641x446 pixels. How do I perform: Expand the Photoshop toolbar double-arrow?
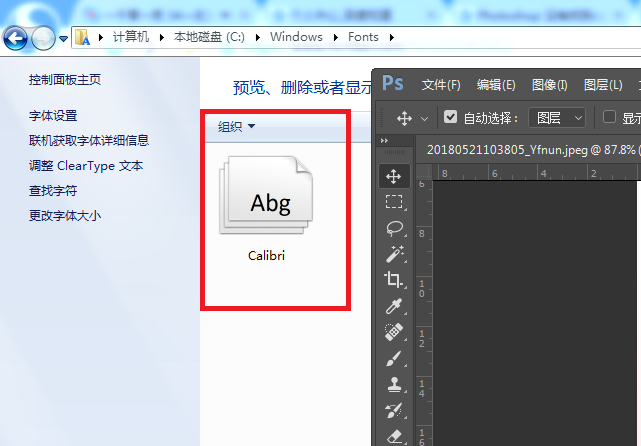click(x=384, y=141)
